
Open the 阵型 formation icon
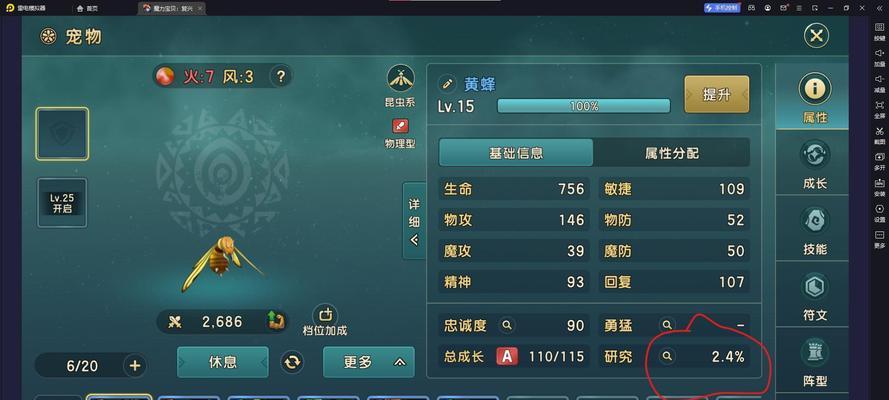(x=815, y=352)
